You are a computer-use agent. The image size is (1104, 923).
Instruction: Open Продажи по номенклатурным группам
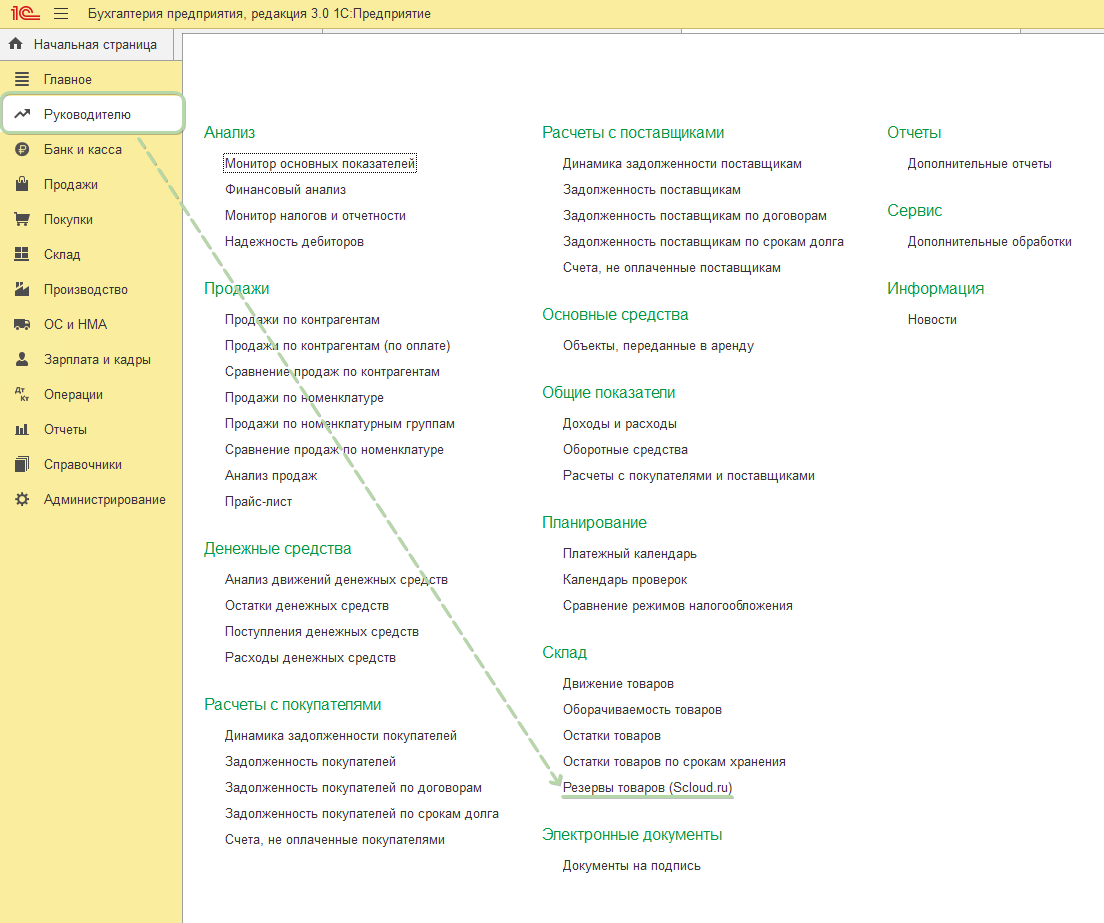pos(339,424)
